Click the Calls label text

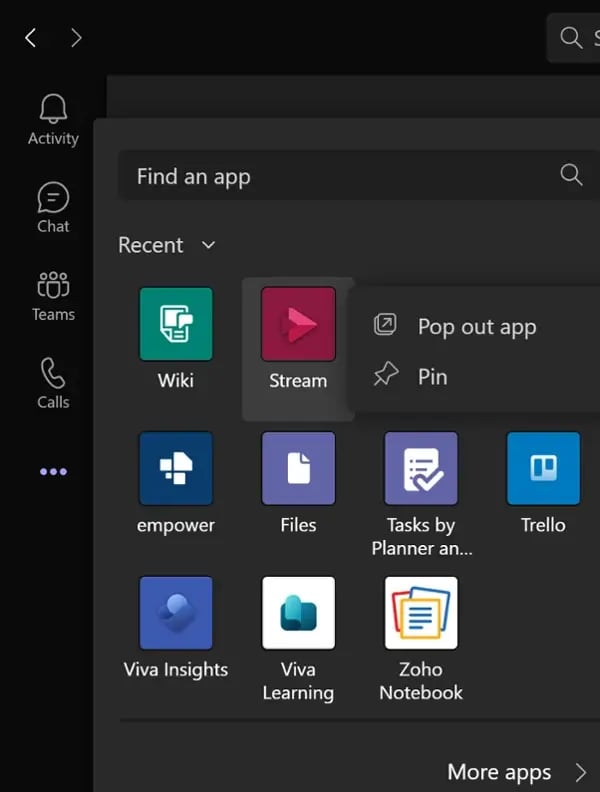click(x=53, y=402)
